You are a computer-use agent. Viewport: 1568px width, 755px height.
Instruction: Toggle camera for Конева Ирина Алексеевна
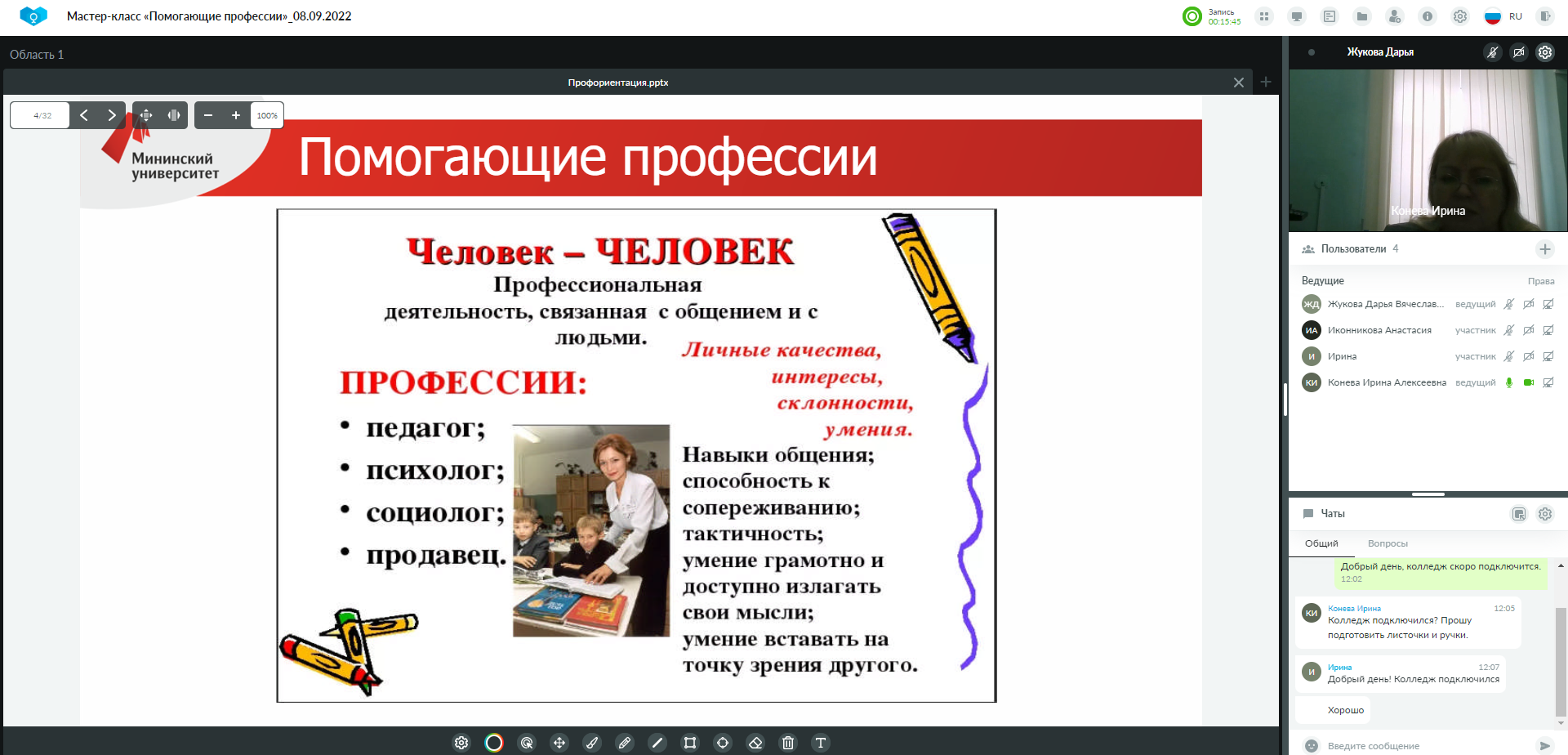click(1529, 382)
